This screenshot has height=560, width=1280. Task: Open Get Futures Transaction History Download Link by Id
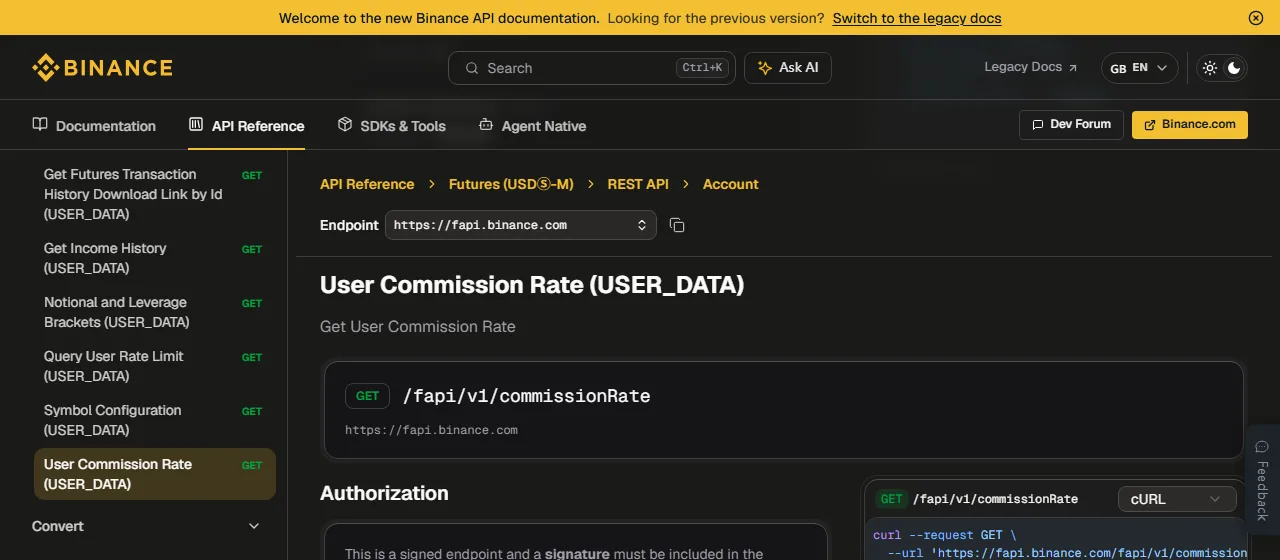coord(154,194)
